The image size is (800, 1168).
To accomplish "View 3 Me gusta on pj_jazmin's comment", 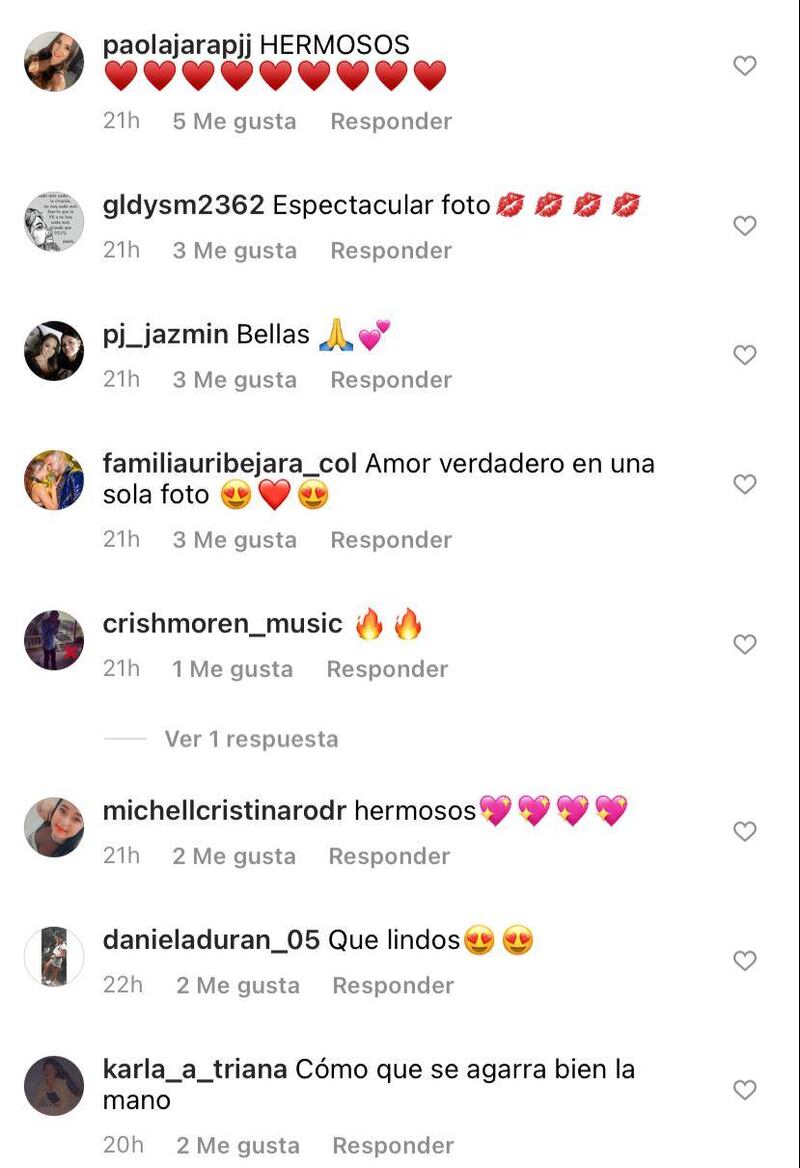I will (x=235, y=380).
